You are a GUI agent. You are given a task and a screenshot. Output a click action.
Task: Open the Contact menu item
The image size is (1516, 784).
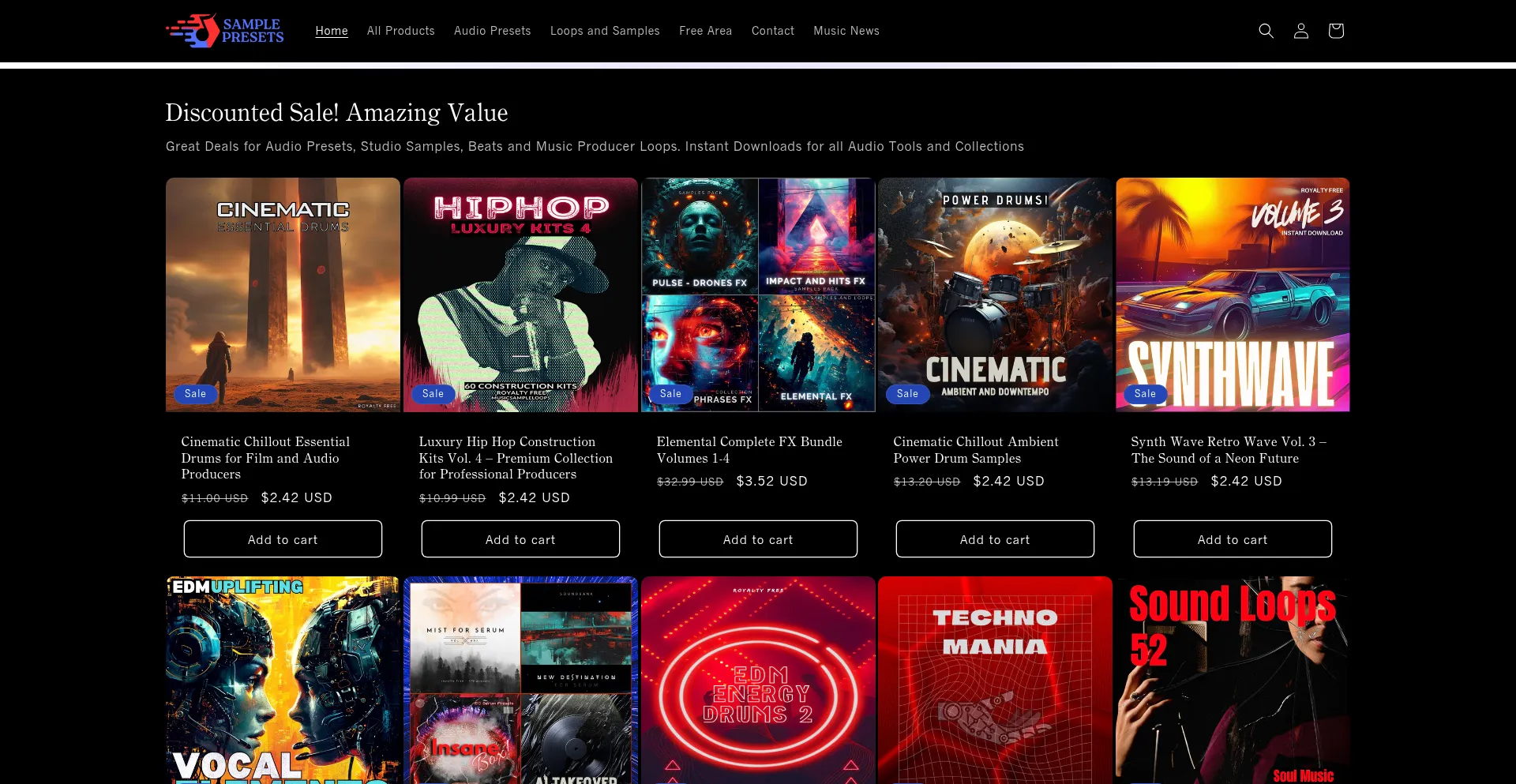773,31
